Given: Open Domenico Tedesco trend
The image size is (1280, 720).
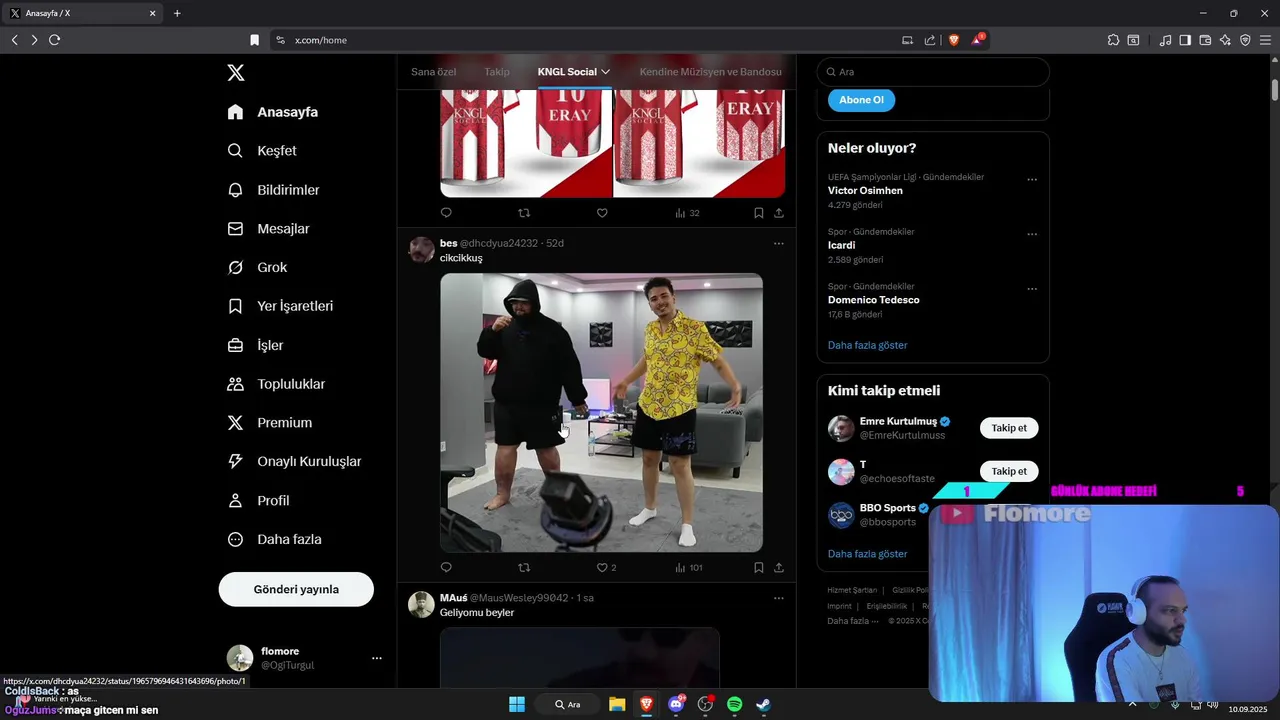Looking at the screenshot, I should [873, 300].
